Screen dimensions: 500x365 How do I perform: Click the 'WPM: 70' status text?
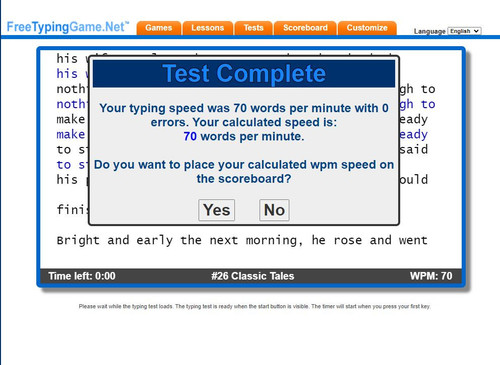[x=431, y=276]
